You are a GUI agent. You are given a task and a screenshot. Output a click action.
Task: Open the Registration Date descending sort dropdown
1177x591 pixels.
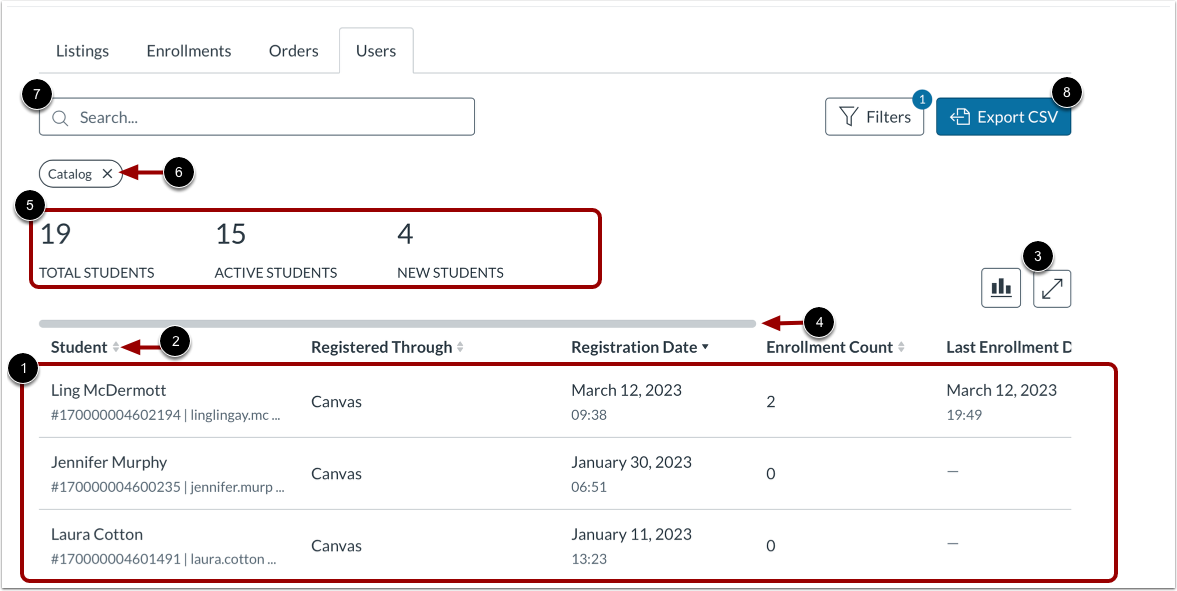[704, 346]
